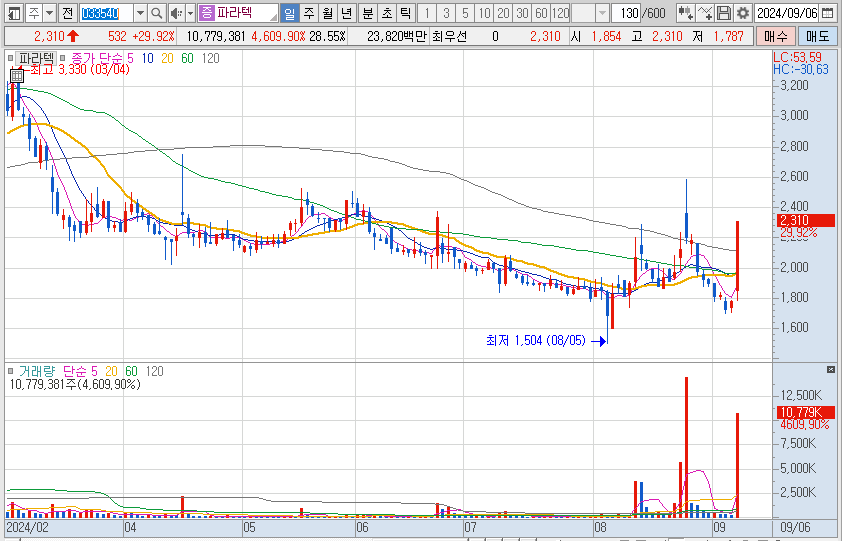Image resolution: width=842 pixels, height=541 pixels.
Task: Open the 파라텍 stock name combo box
Action: click(x=238, y=13)
